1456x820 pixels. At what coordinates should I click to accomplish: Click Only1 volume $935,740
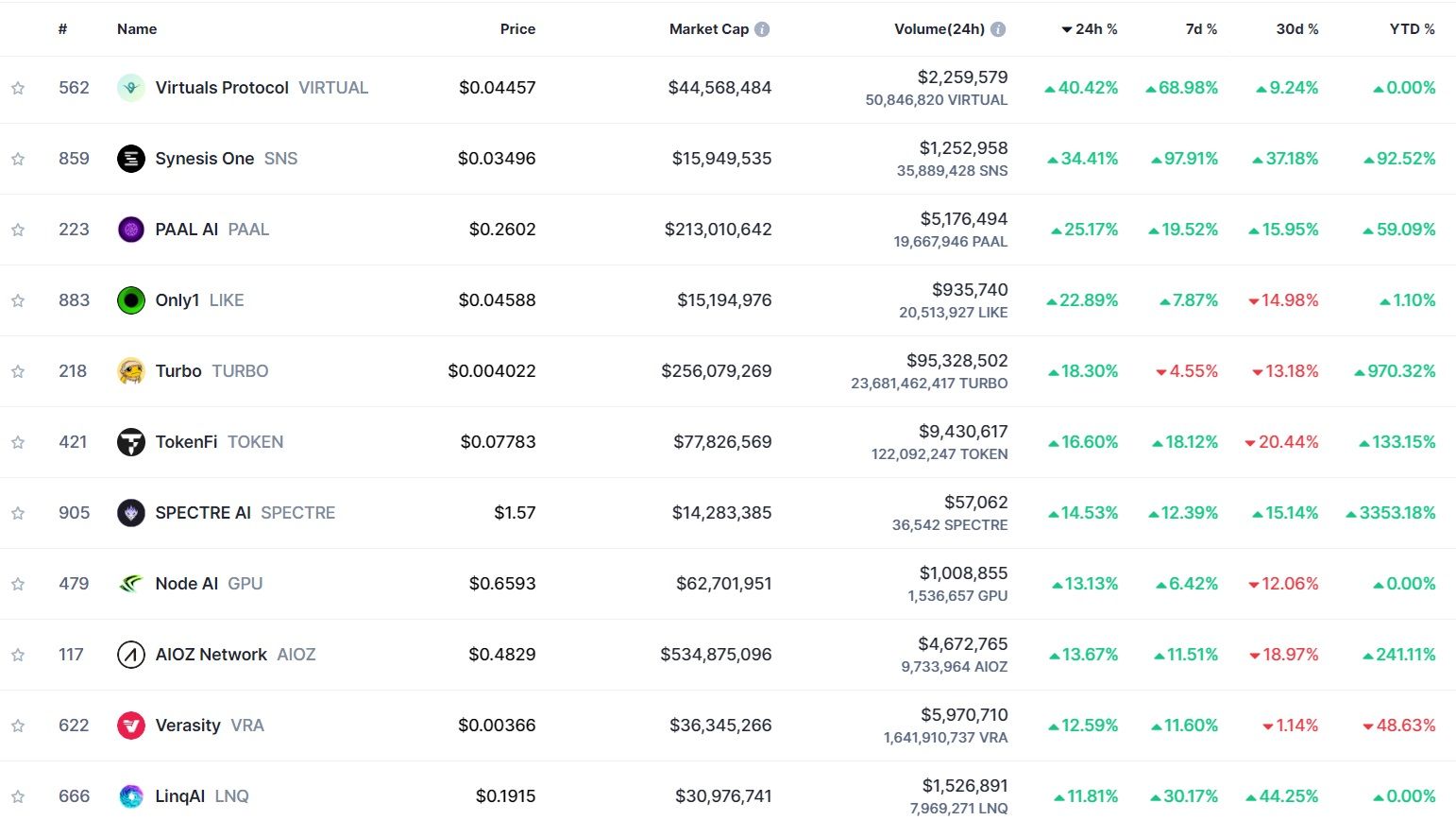click(x=970, y=290)
